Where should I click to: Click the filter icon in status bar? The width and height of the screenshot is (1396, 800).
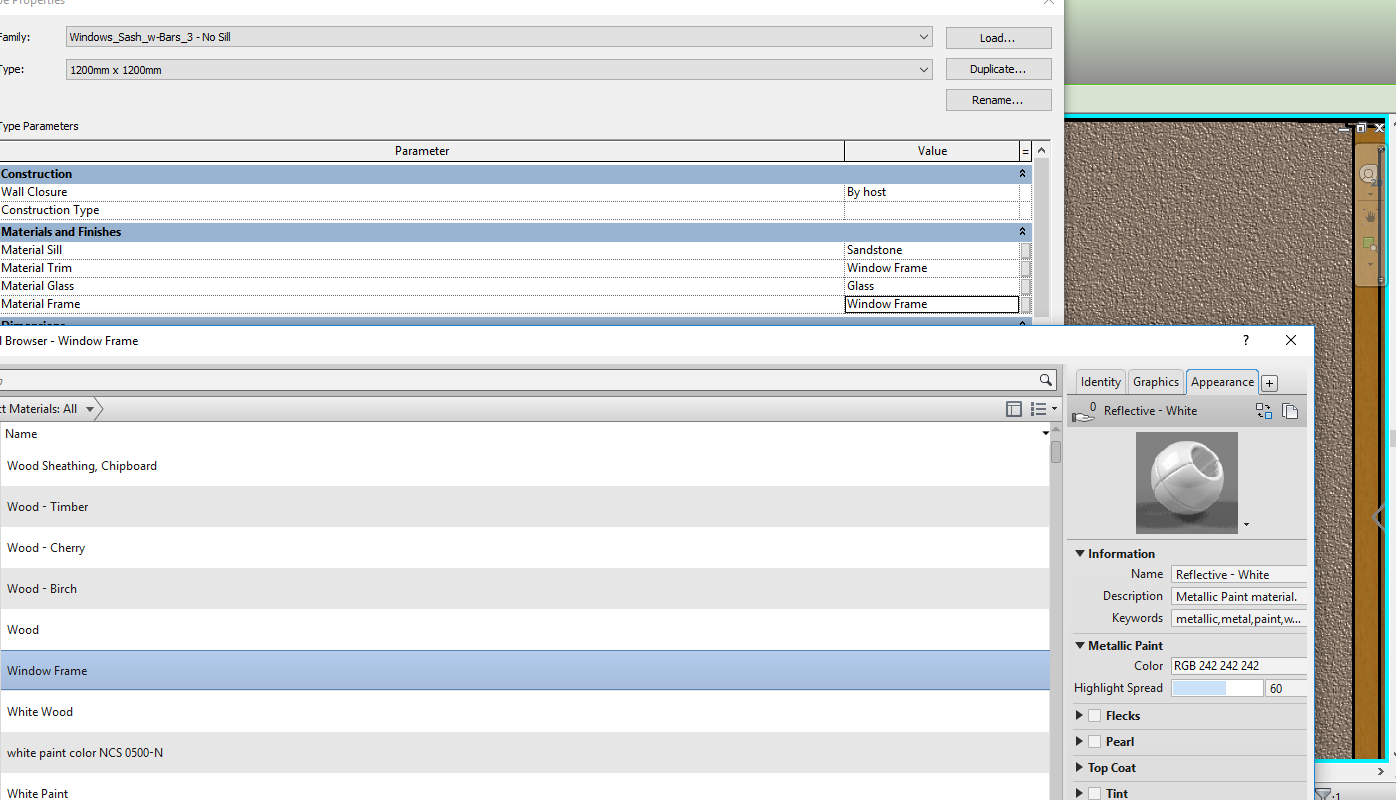(1323, 794)
